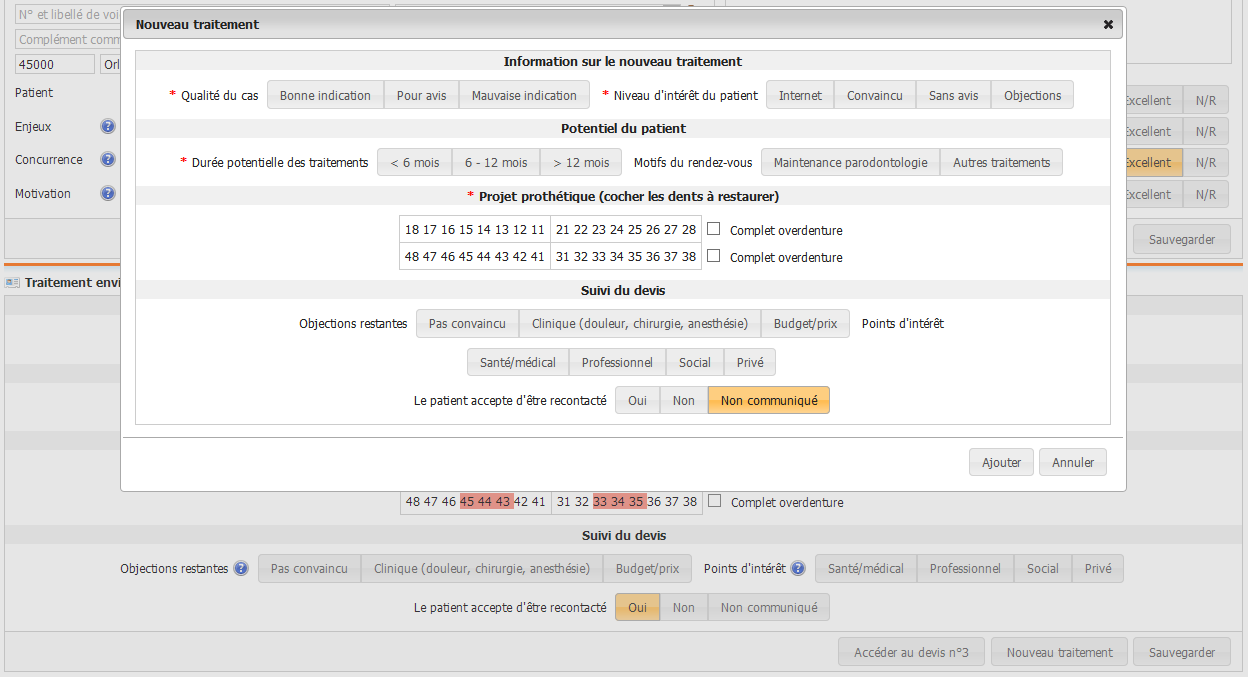
Task: Select Budget/prix objection in the dialog
Action: (805, 324)
